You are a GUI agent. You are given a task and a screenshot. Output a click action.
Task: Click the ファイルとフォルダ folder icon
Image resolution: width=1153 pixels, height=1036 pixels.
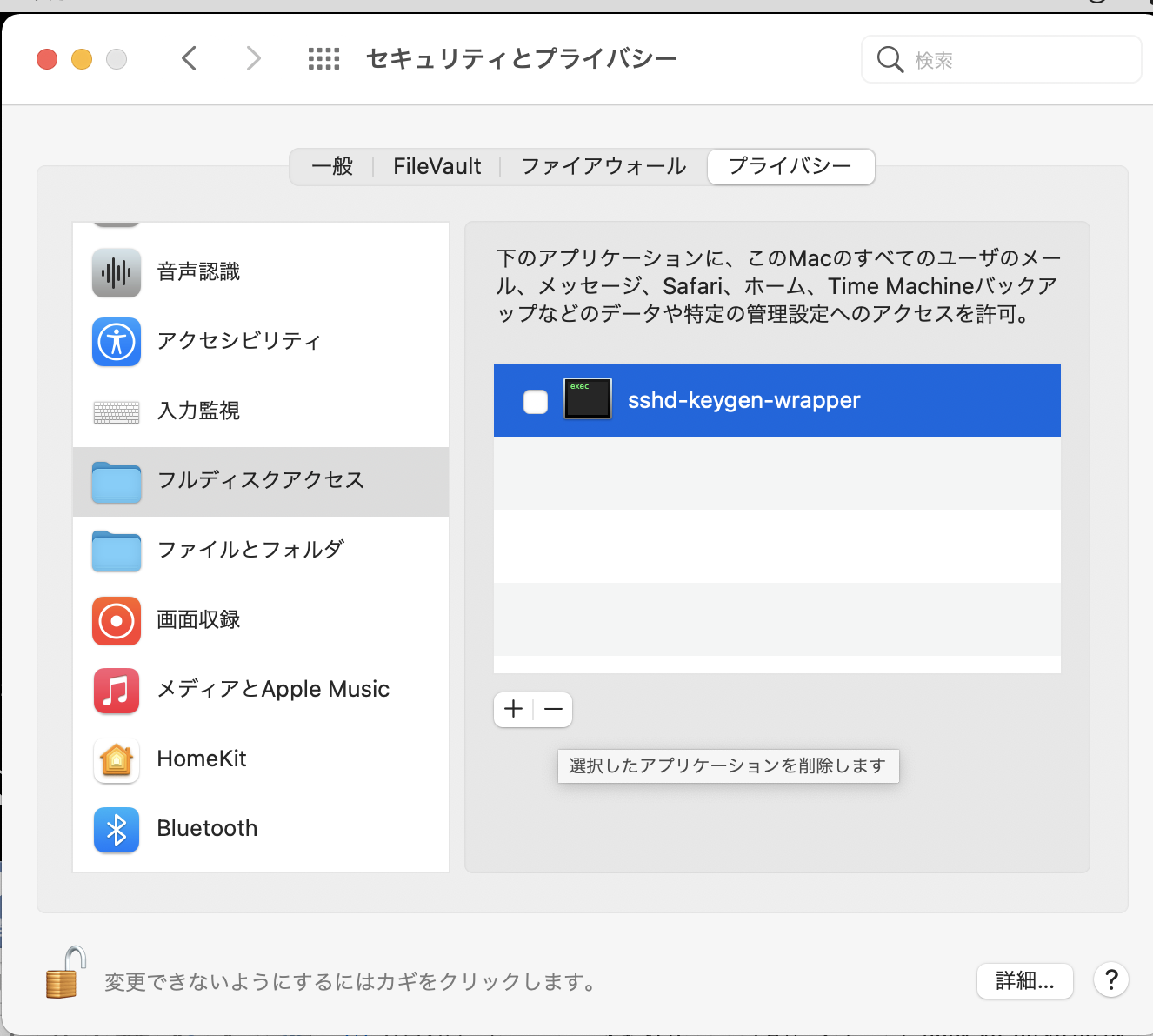tap(117, 551)
